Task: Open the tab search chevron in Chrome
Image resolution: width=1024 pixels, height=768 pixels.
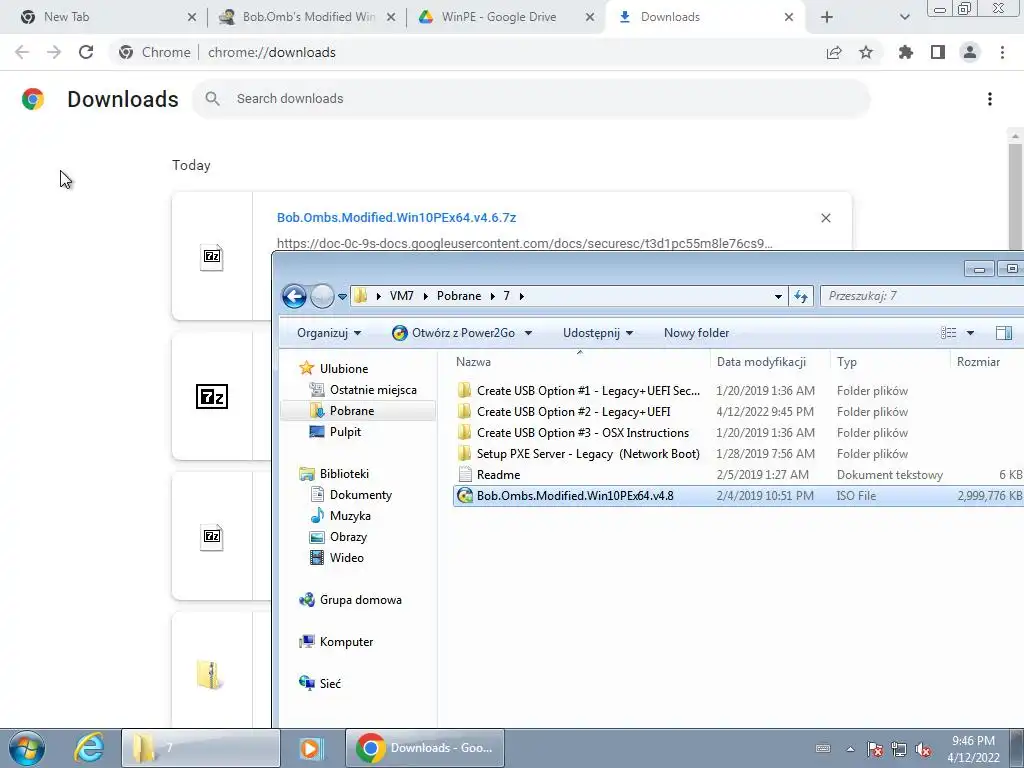Action: [904, 17]
